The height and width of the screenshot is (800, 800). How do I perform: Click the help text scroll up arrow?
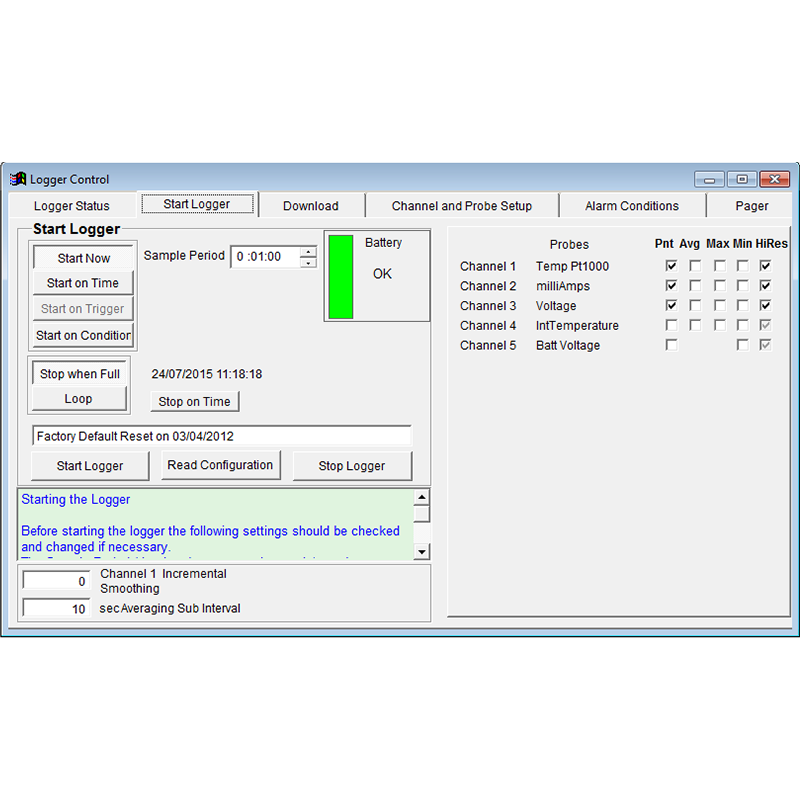422,497
